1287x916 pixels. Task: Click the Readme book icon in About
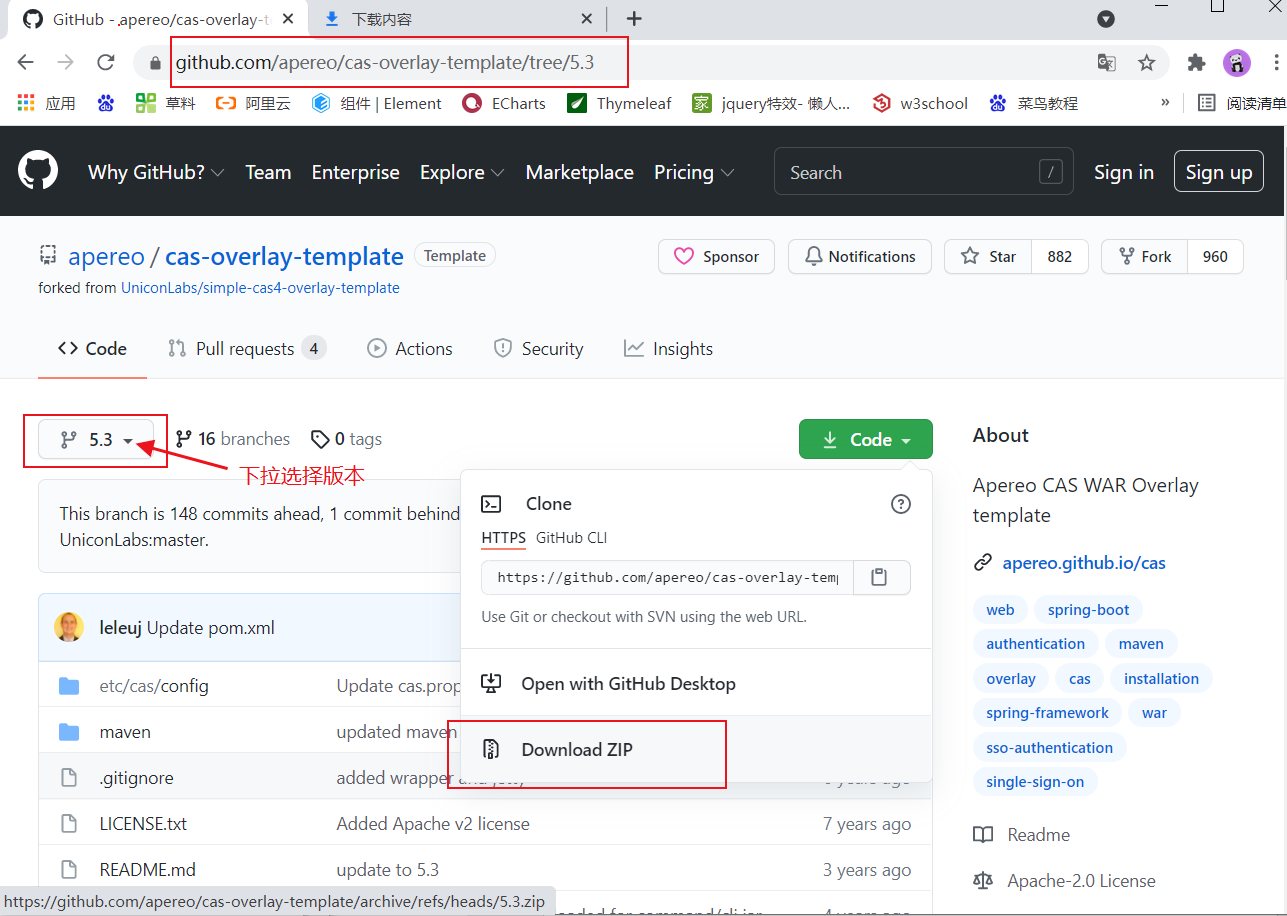[984, 835]
